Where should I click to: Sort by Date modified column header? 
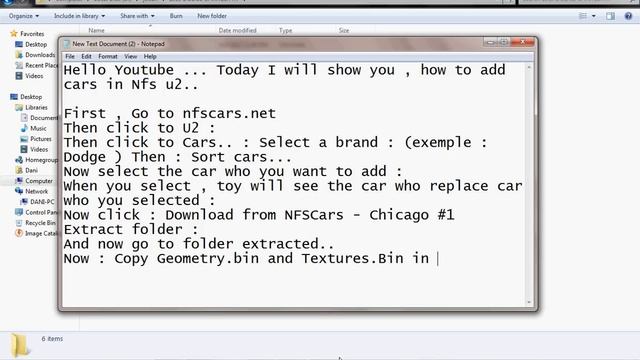[x=238, y=31]
